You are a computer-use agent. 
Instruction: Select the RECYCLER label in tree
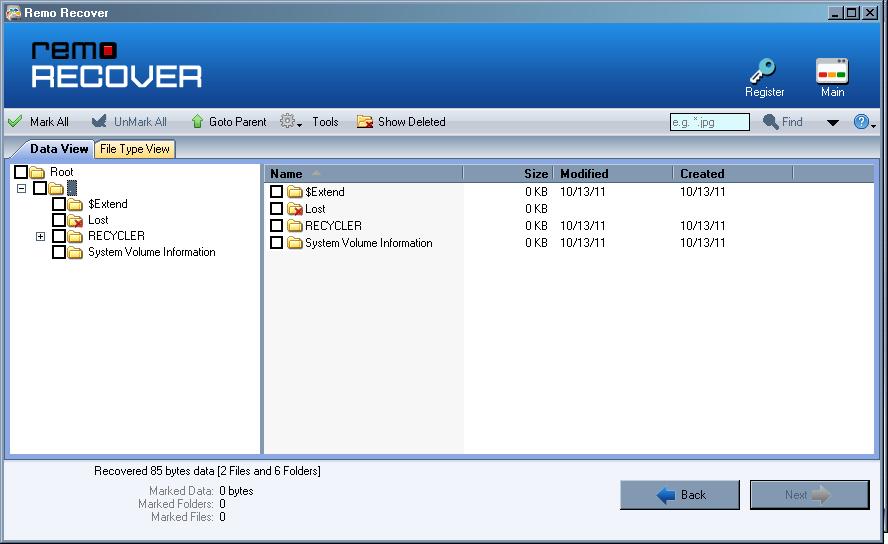coord(116,235)
